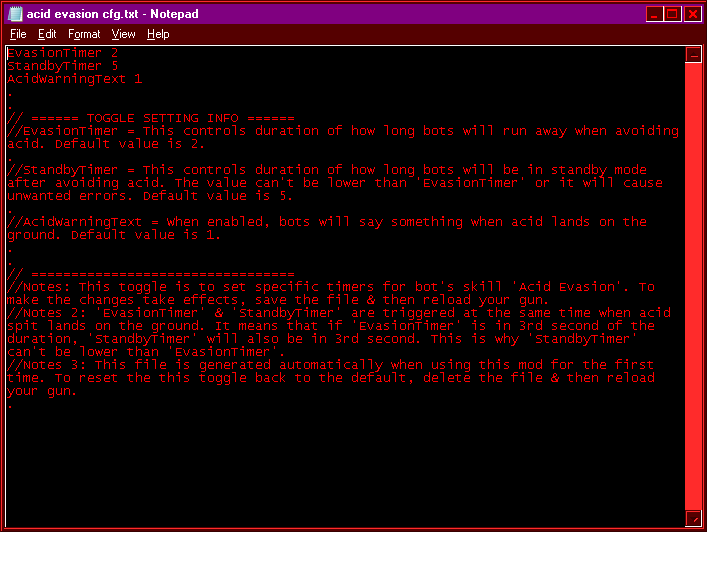Click the Notepad icon in title bar

coord(15,14)
